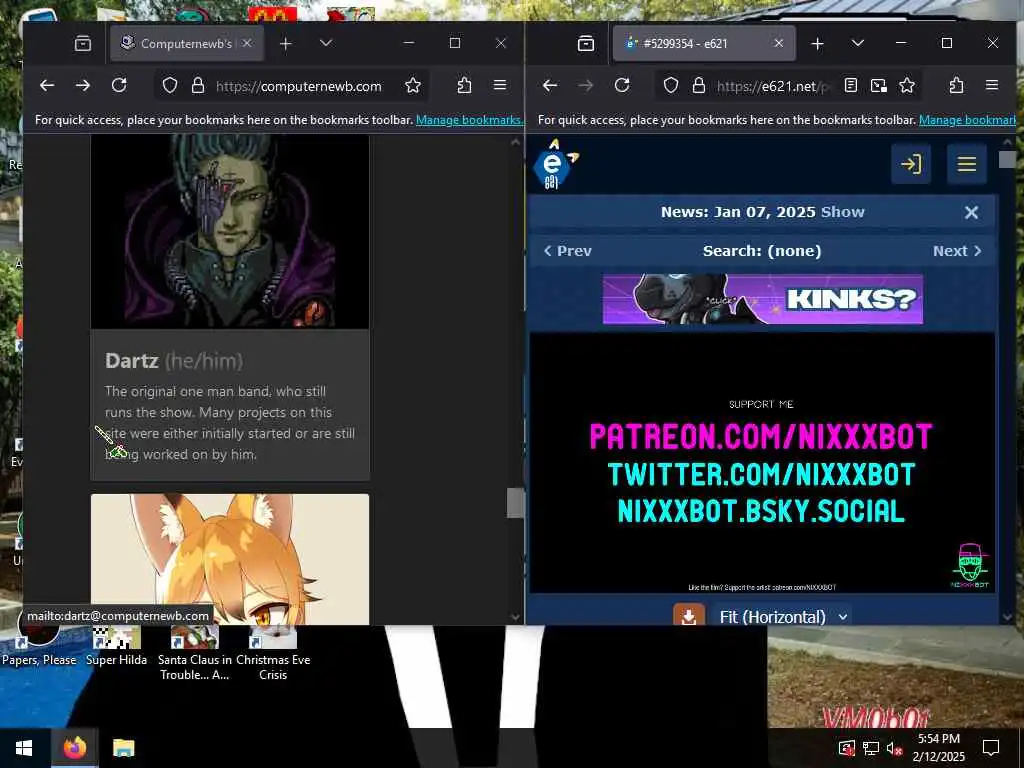Screen dimensions: 1024x768
Task: Open the notification center icon
Action: pos(991,748)
